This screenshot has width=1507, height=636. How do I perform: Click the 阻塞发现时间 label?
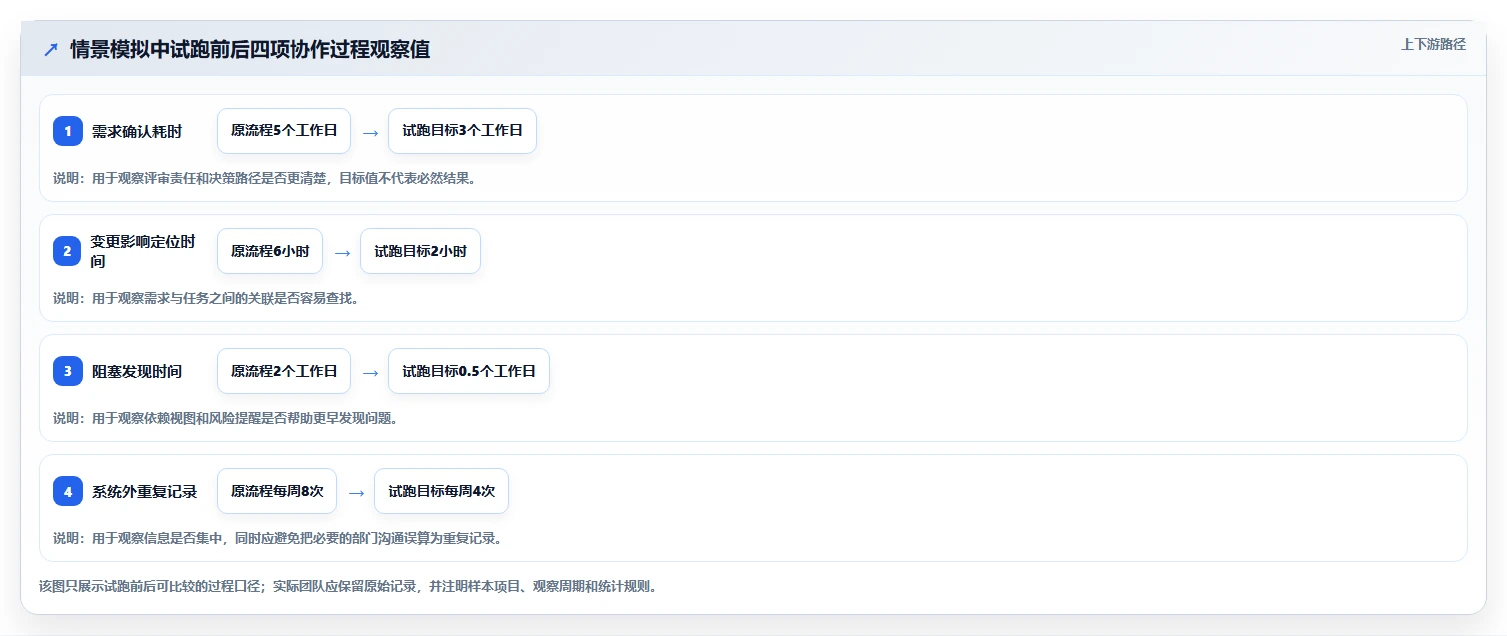point(137,371)
